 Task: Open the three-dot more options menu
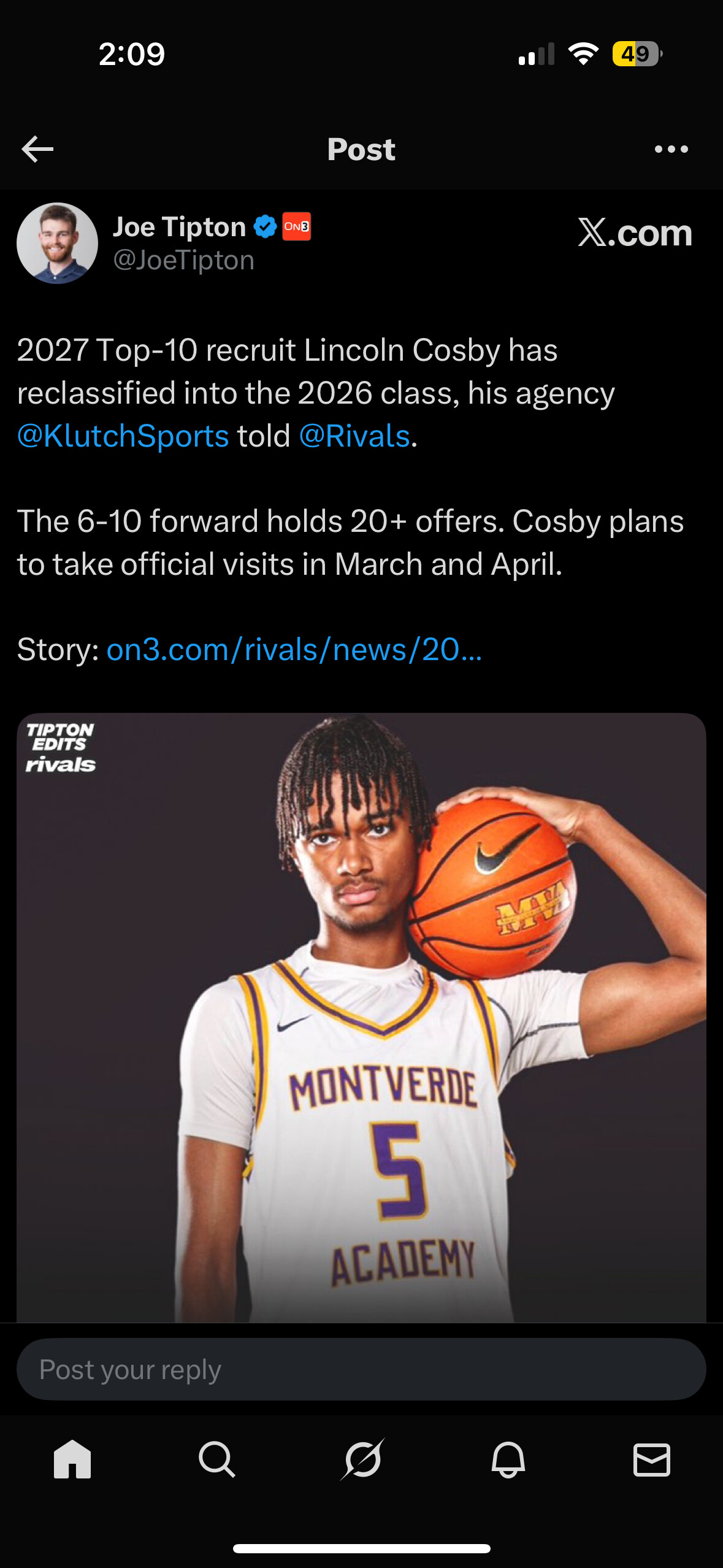point(671,149)
